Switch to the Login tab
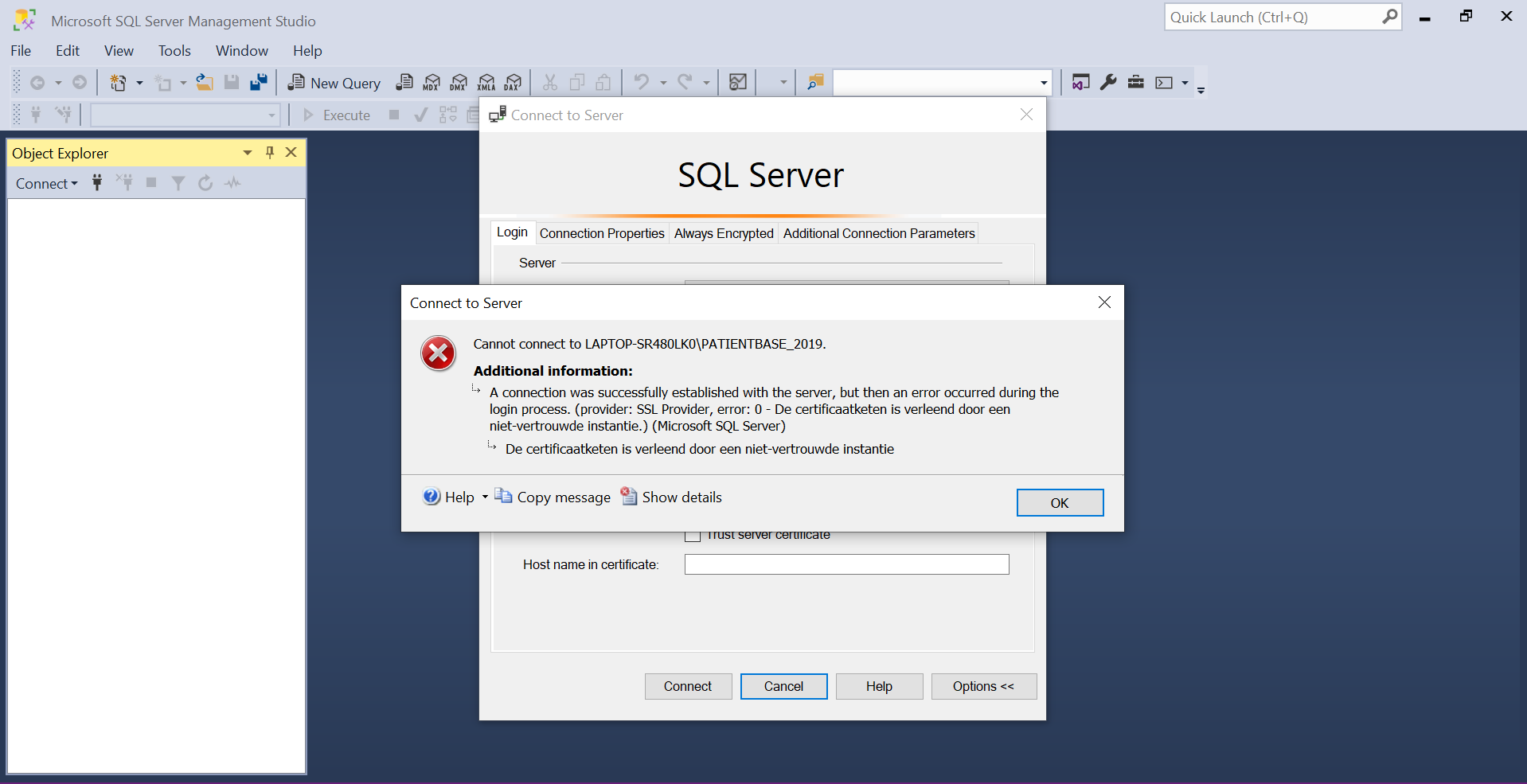 point(512,232)
